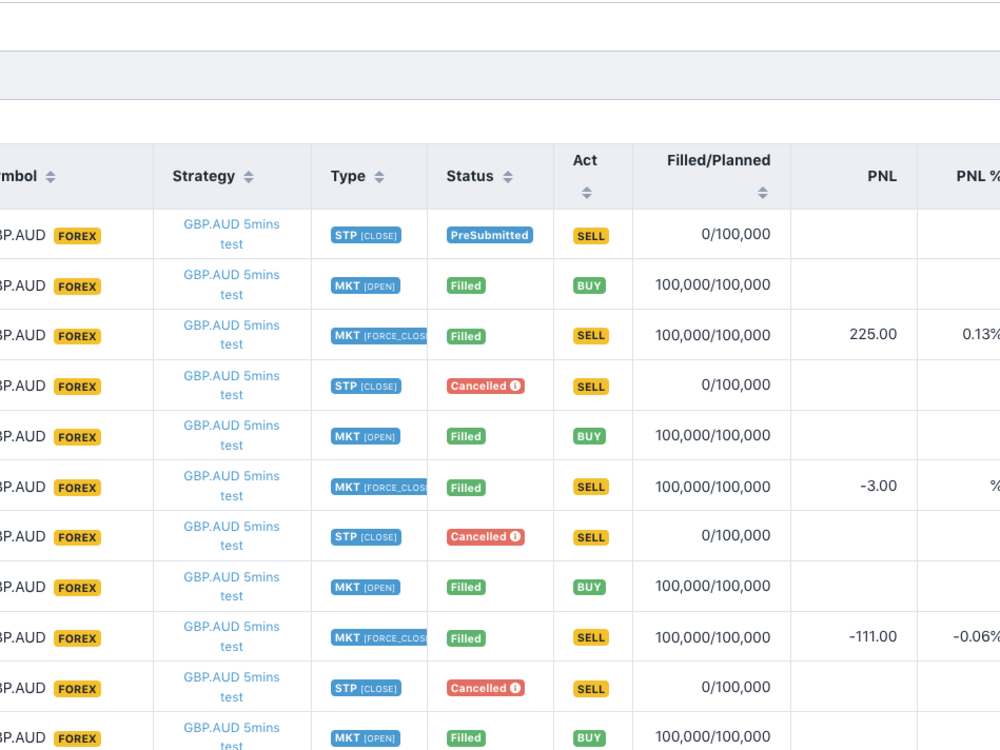Click the STP [CLOSE] type badge in row one
The height and width of the screenshot is (750, 1000).
pyautogui.click(x=365, y=235)
